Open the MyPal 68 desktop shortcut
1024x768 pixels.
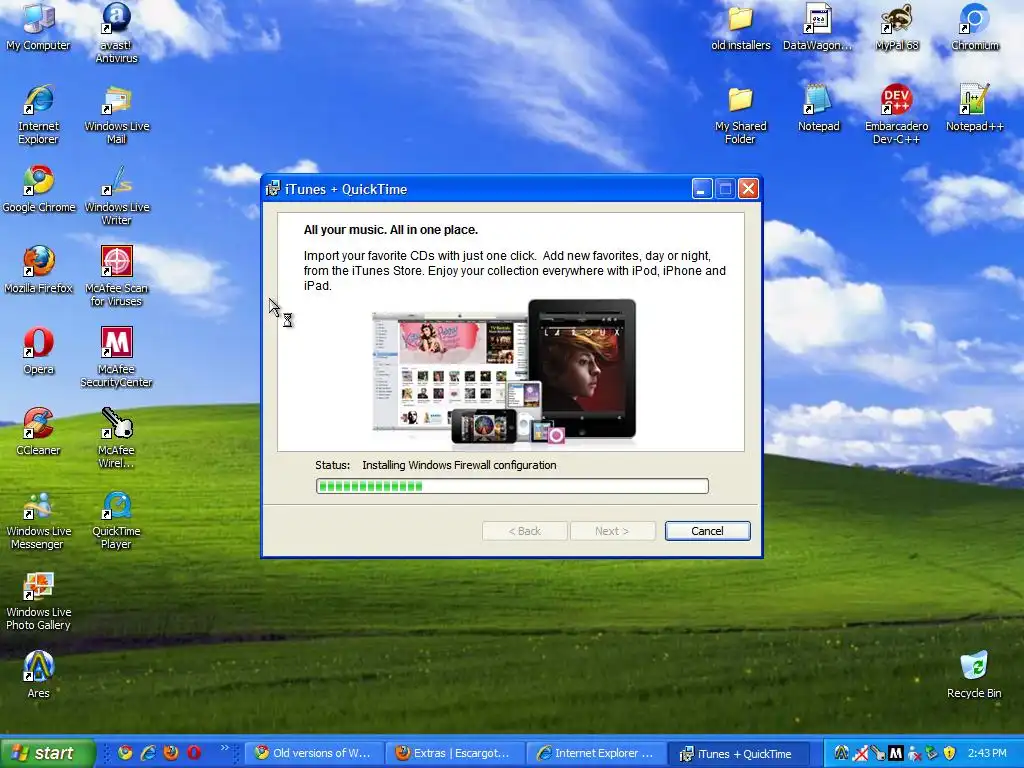[x=897, y=26]
